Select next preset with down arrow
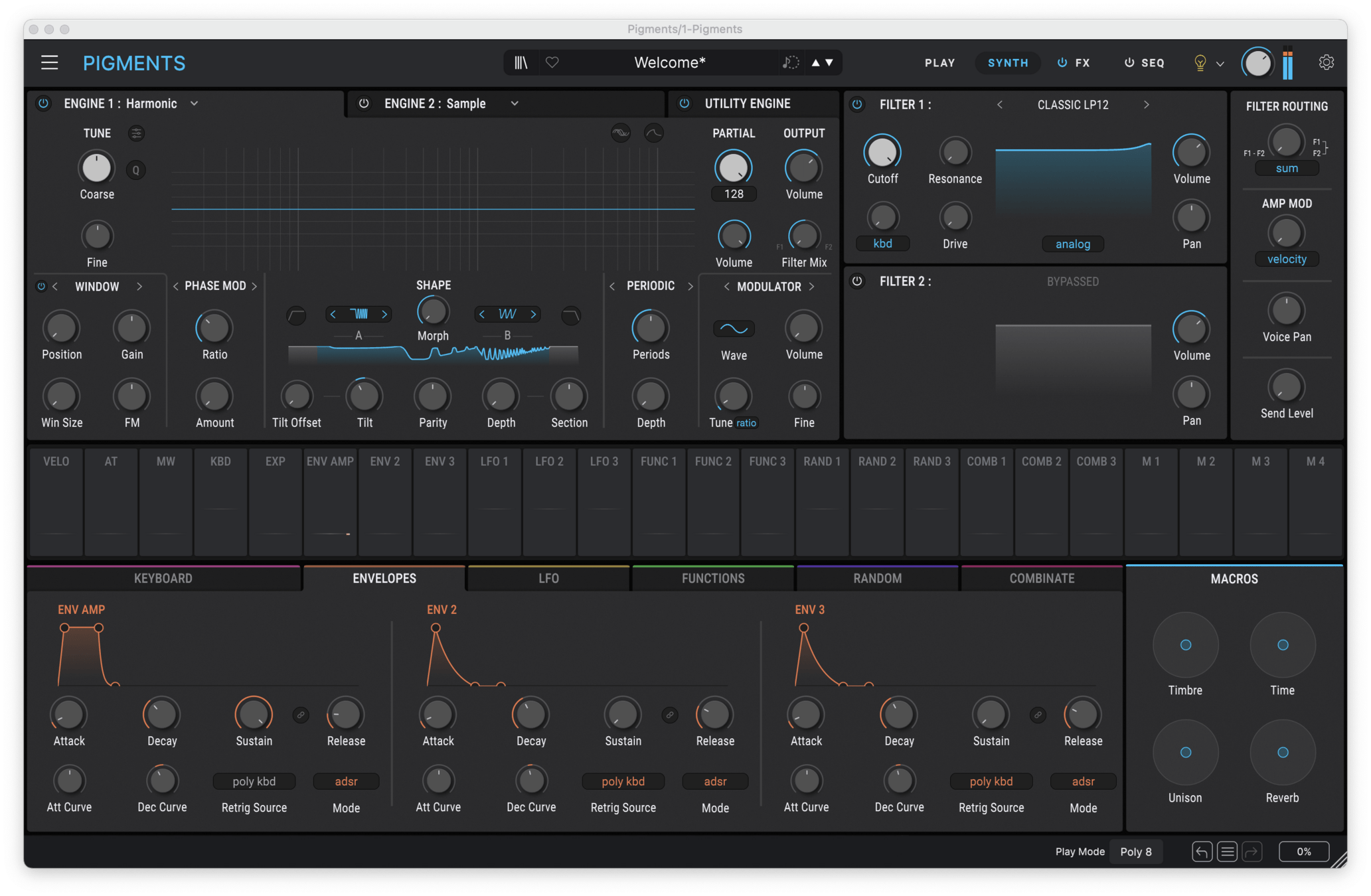The image size is (1371, 896). [829, 62]
